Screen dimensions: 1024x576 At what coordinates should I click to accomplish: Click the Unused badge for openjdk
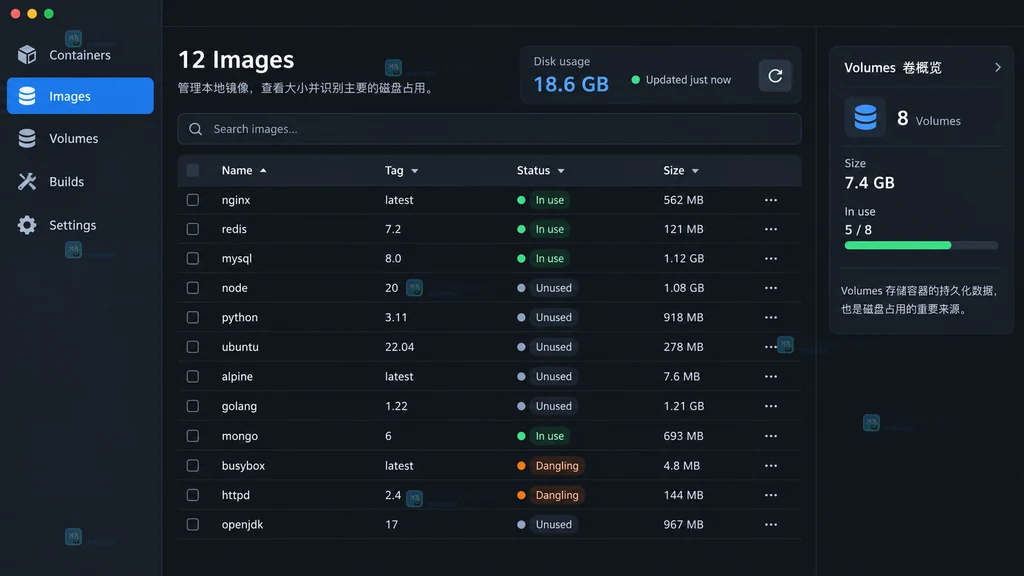point(553,524)
